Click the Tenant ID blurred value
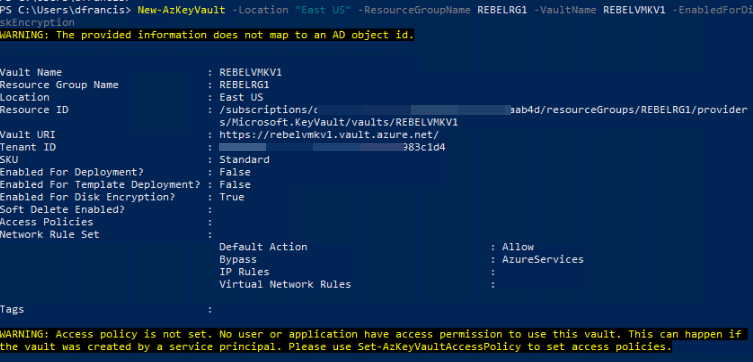The image size is (753, 362). pyautogui.click(x=332, y=147)
